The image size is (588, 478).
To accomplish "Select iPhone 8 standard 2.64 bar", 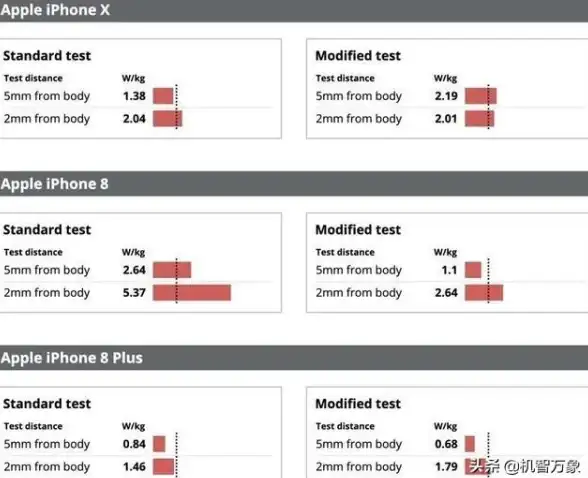I will click(x=172, y=270).
